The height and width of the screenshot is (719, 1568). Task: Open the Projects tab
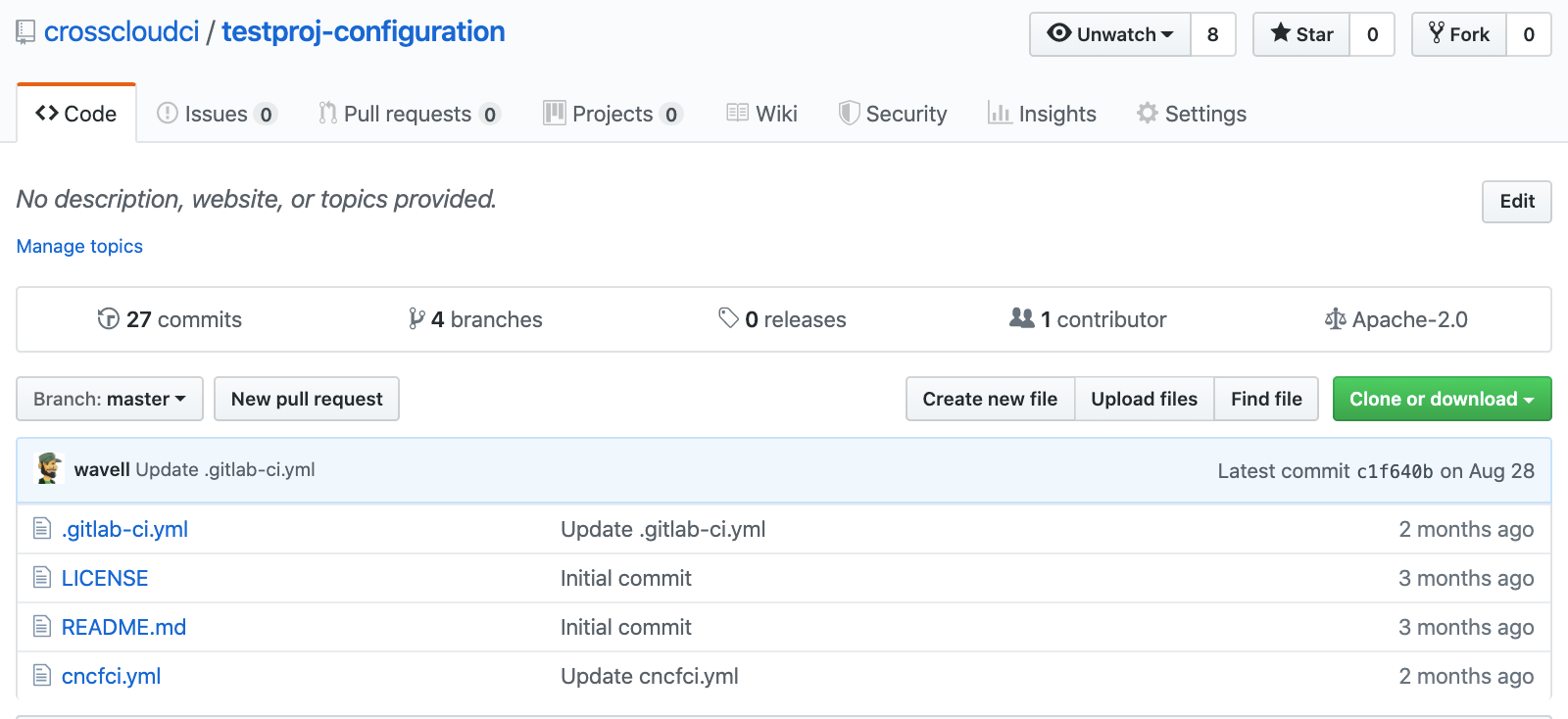612,114
